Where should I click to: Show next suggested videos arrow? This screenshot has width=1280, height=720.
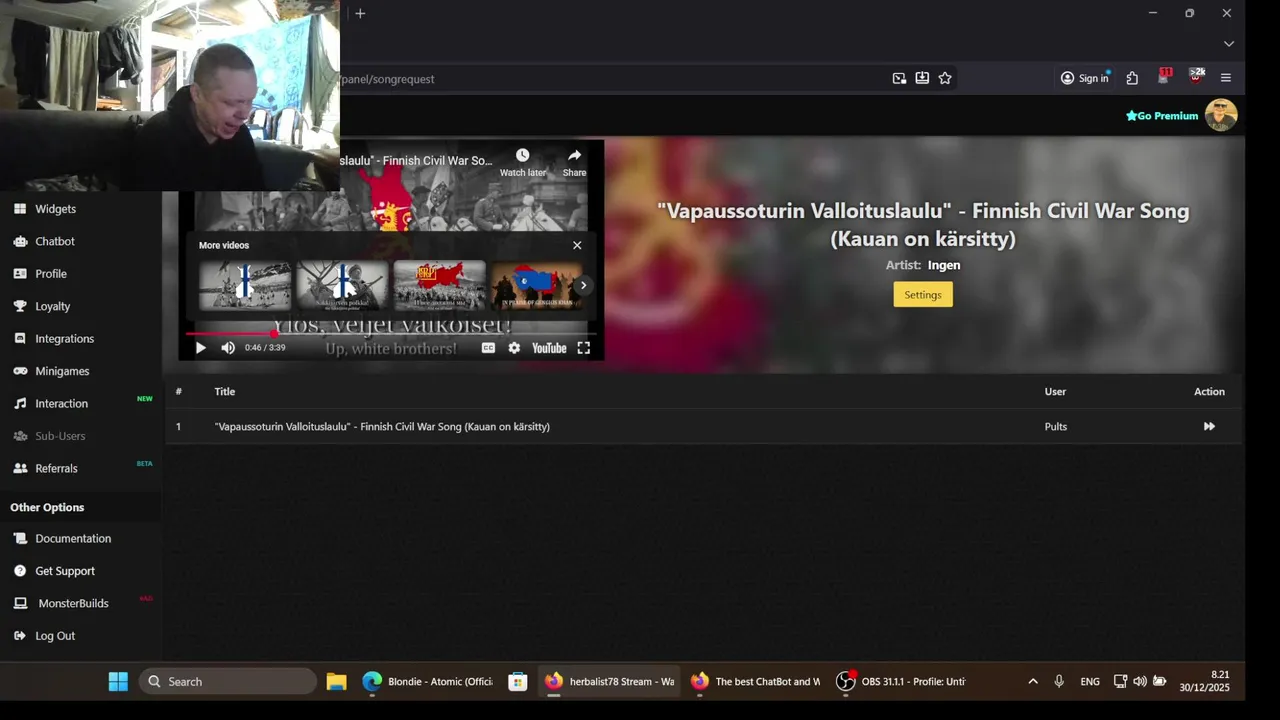pos(583,285)
